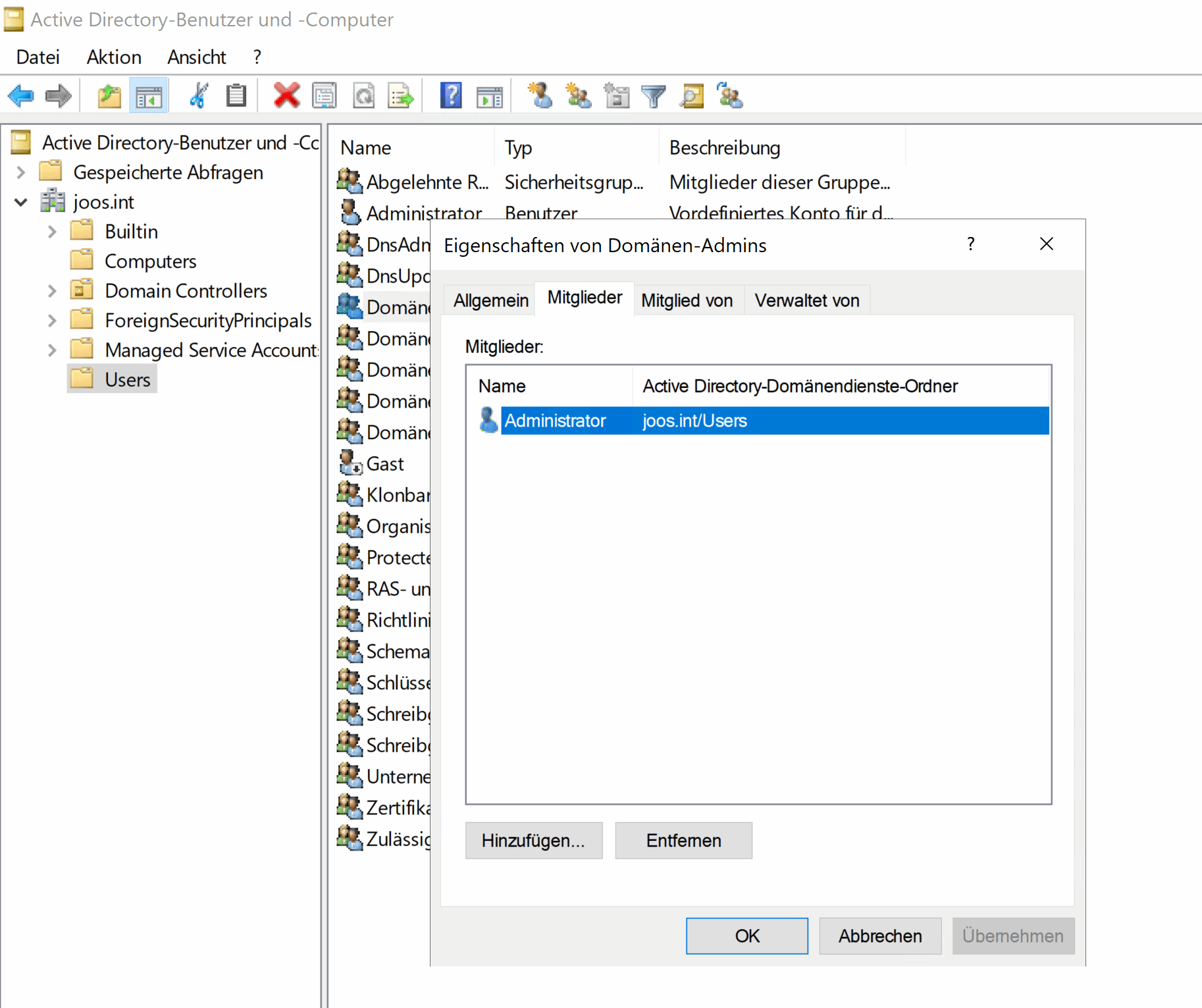Open the Aktion menu
Image resolution: width=1202 pixels, height=1008 pixels.
[113, 57]
